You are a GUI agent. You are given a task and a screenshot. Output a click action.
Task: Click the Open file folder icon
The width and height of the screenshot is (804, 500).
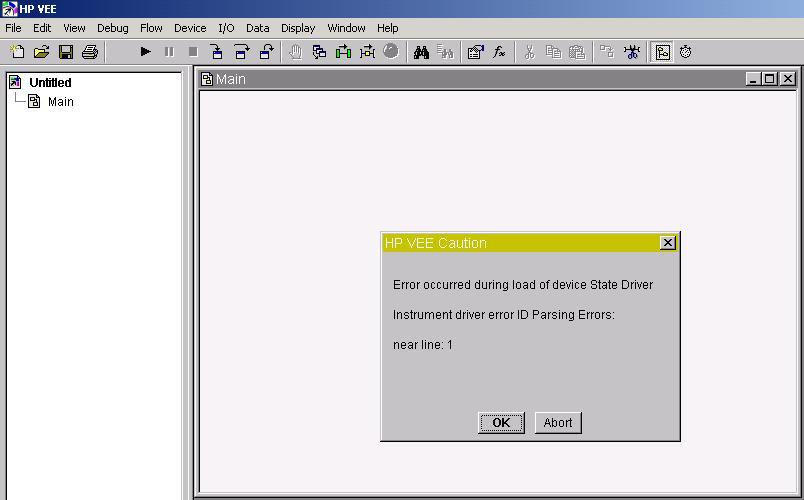tap(41, 52)
